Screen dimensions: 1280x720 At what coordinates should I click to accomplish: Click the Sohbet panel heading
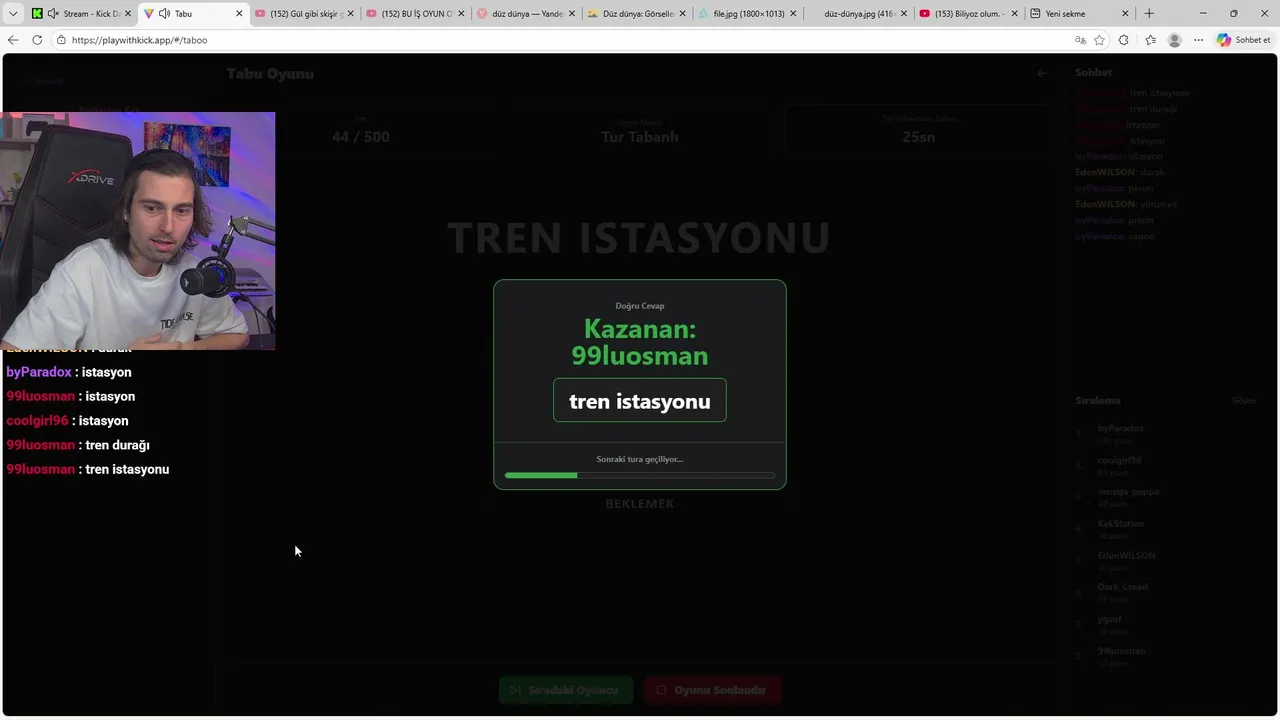pyautogui.click(x=1093, y=72)
